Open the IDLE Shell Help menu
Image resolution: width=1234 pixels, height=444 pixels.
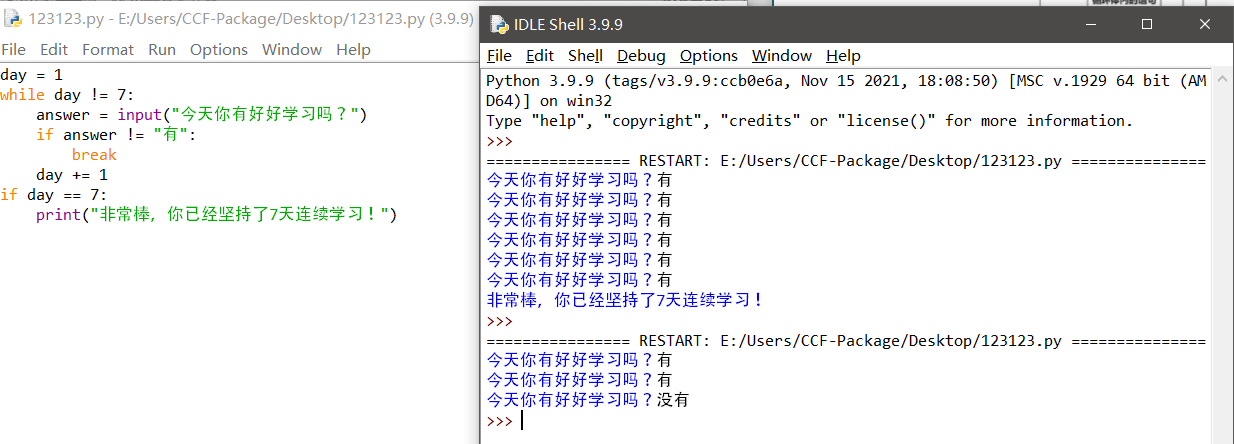tap(843, 56)
